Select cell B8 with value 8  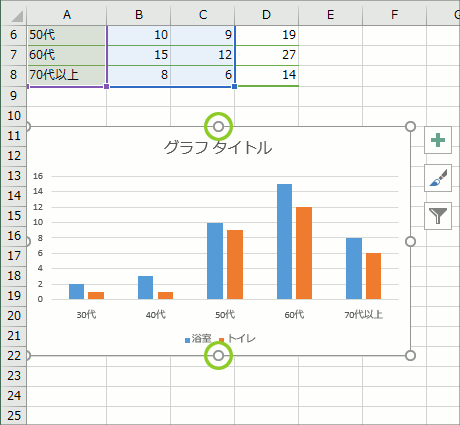(139, 75)
